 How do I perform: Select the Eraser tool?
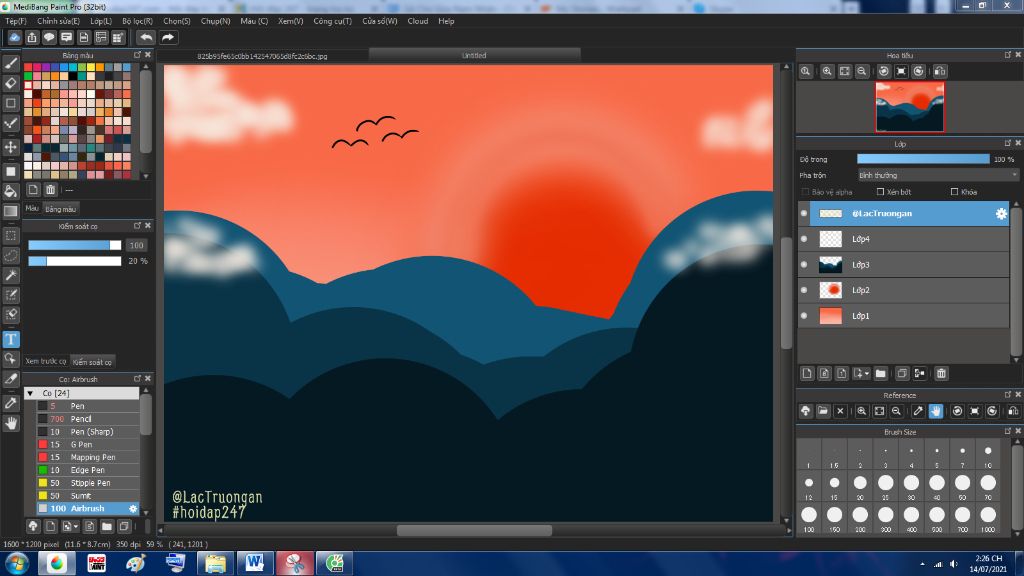10,83
